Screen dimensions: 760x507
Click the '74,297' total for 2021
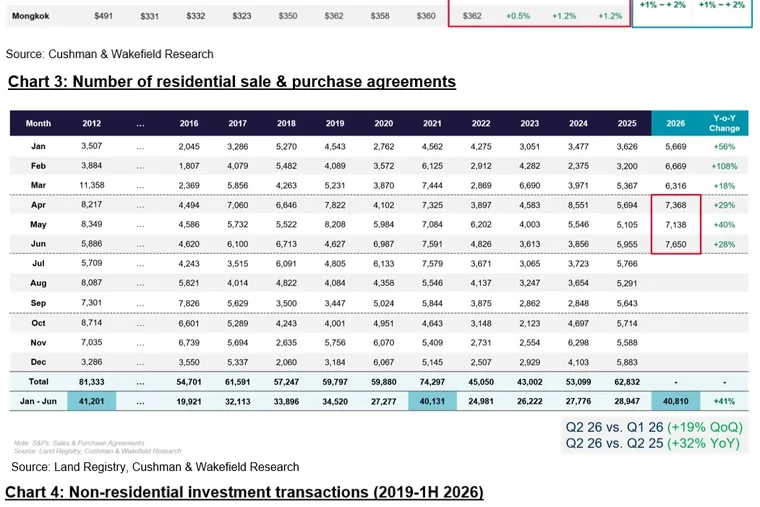click(432, 382)
